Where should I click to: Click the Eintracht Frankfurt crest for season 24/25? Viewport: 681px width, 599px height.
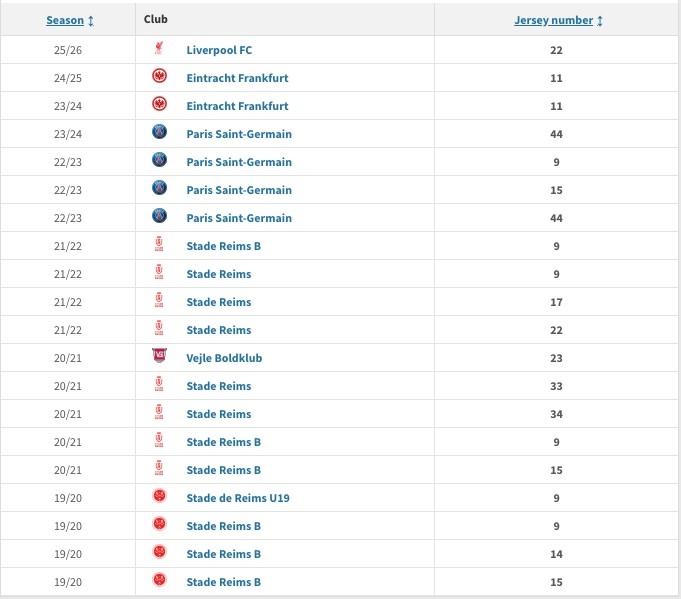(x=159, y=78)
